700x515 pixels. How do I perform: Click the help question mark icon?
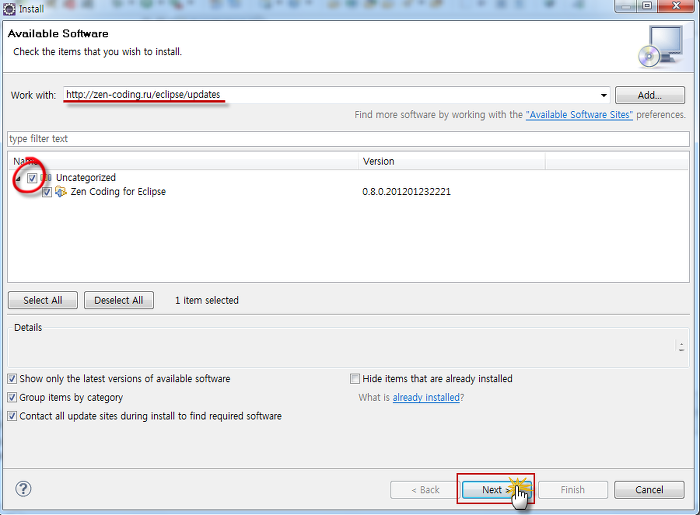tap(23, 489)
